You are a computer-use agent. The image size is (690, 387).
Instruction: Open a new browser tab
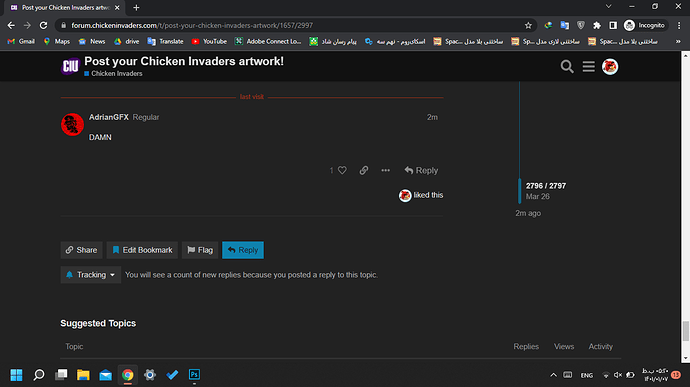pyautogui.click(x=136, y=7)
